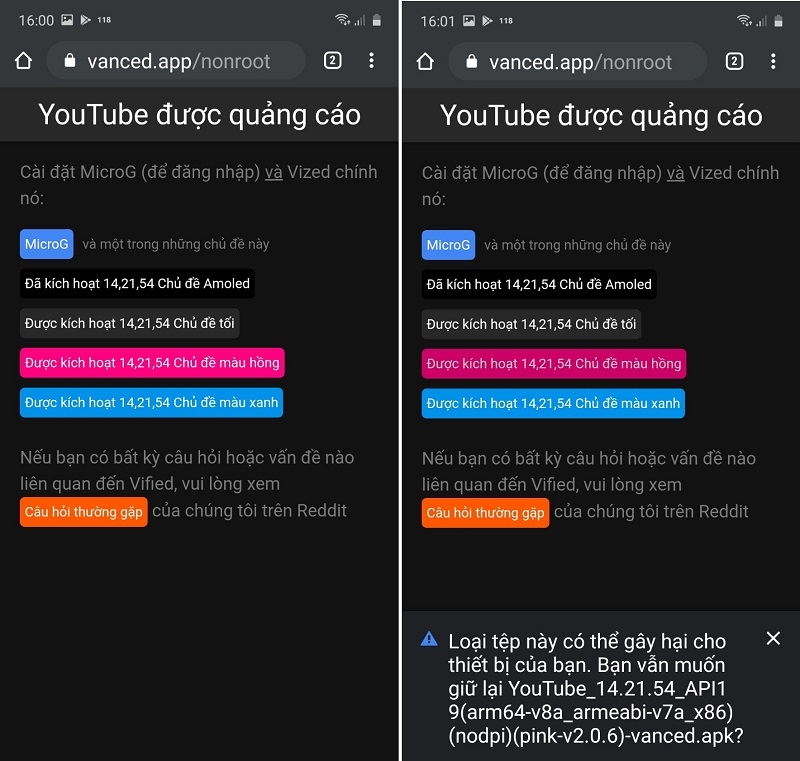Screen dimensions: 800x761
Task: Tap 'của chúng tôi trên Reddit' in right screenshot
Action: click(652, 512)
